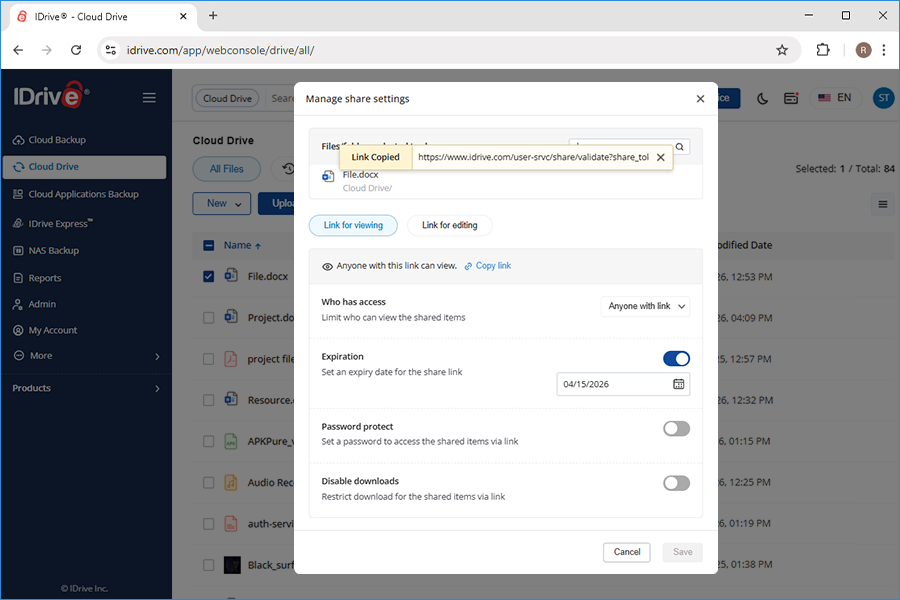Image resolution: width=900 pixels, height=600 pixels.
Task: Open the New dropdown button
Action: point(222,203)
